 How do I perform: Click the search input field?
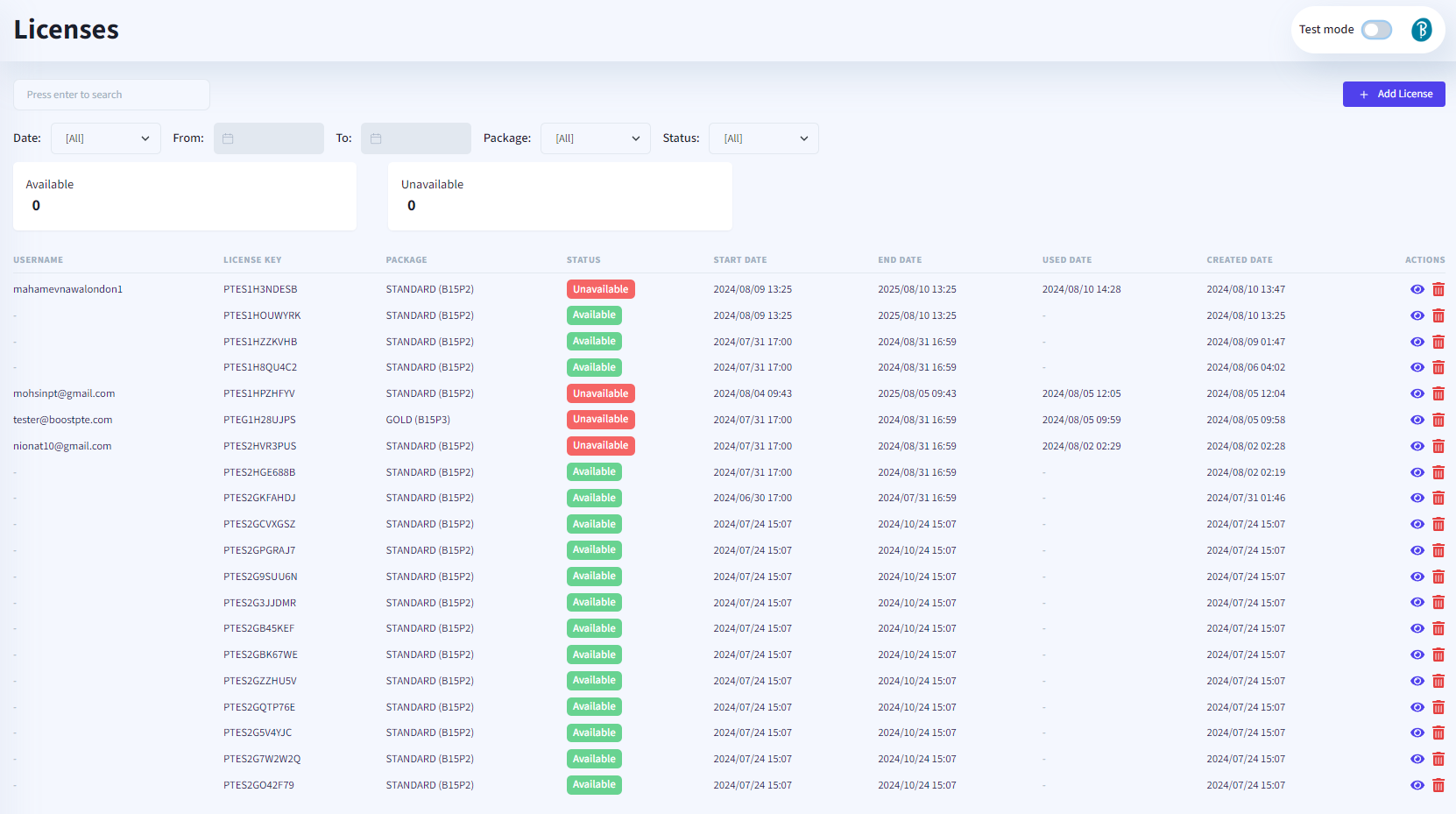pyautogui.click(x=111, y=95)
